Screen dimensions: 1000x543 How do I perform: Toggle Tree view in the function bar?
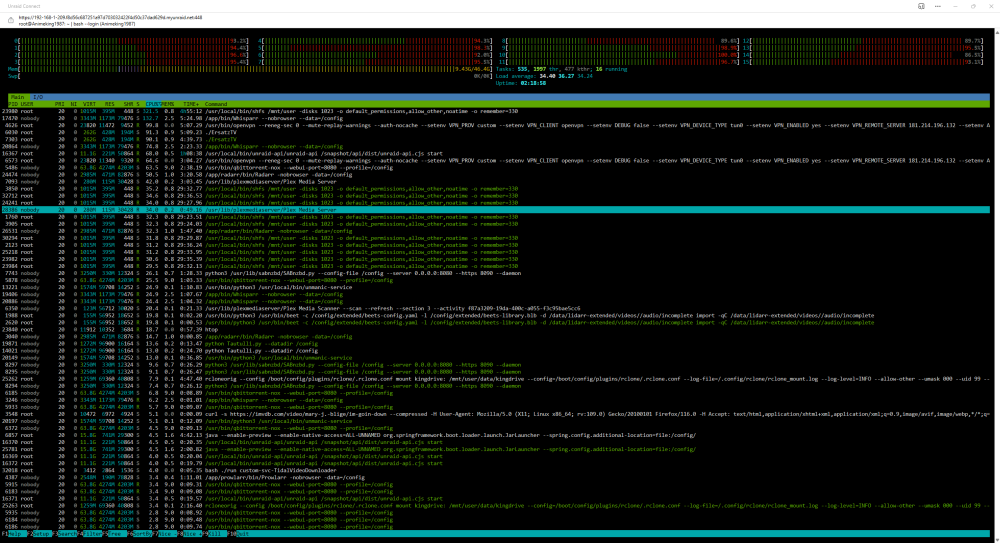115,534
